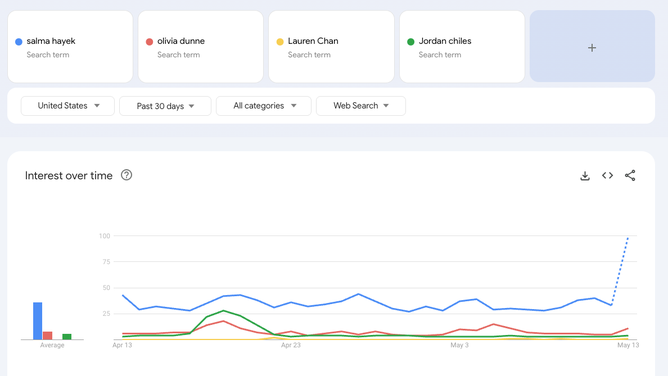The height and width of the screenshot is (376, 668).
Task: Click the May 13 axis label
Action: (x=628, y=345)
